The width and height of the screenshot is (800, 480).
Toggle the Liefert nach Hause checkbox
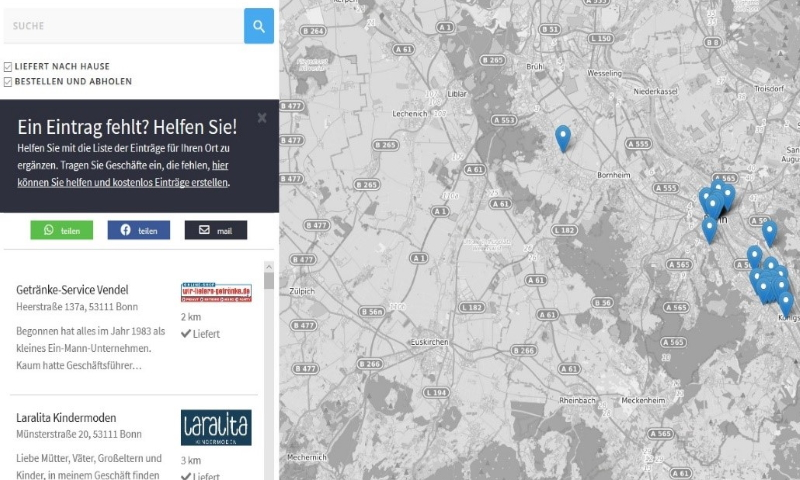point(8,66)
